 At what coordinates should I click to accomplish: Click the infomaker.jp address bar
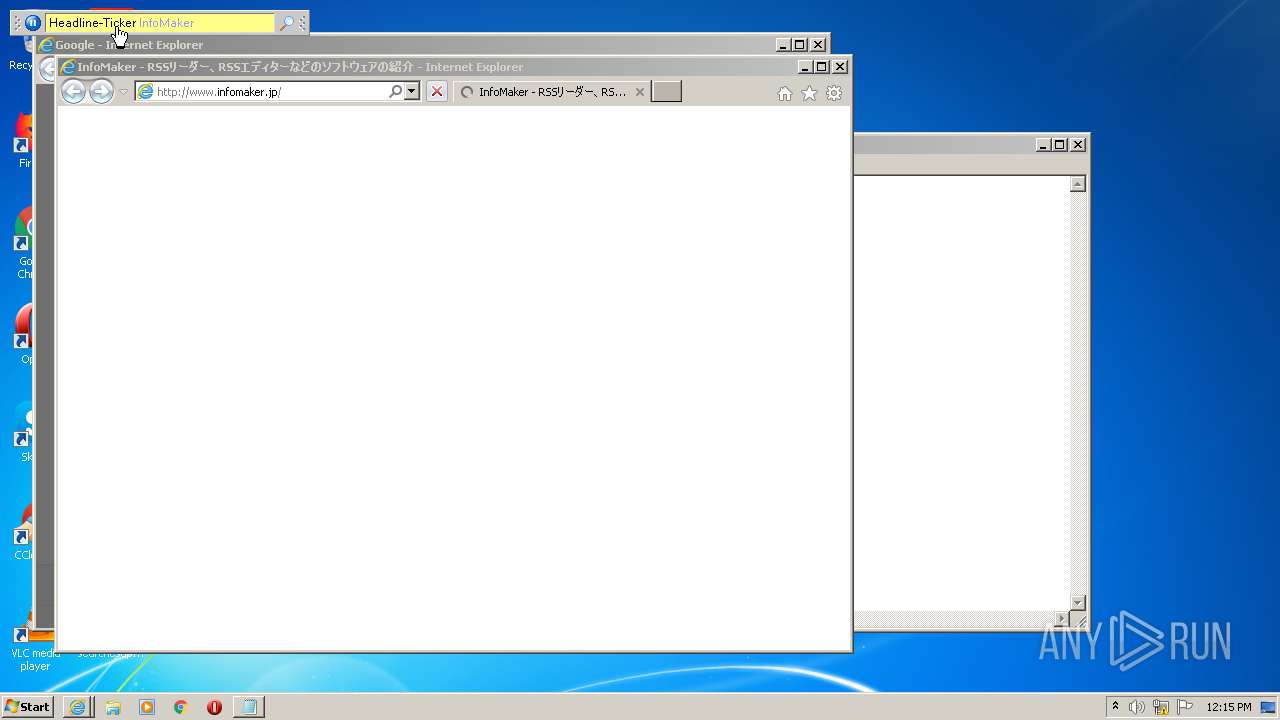pyautogui.click(x=265, y=92)
